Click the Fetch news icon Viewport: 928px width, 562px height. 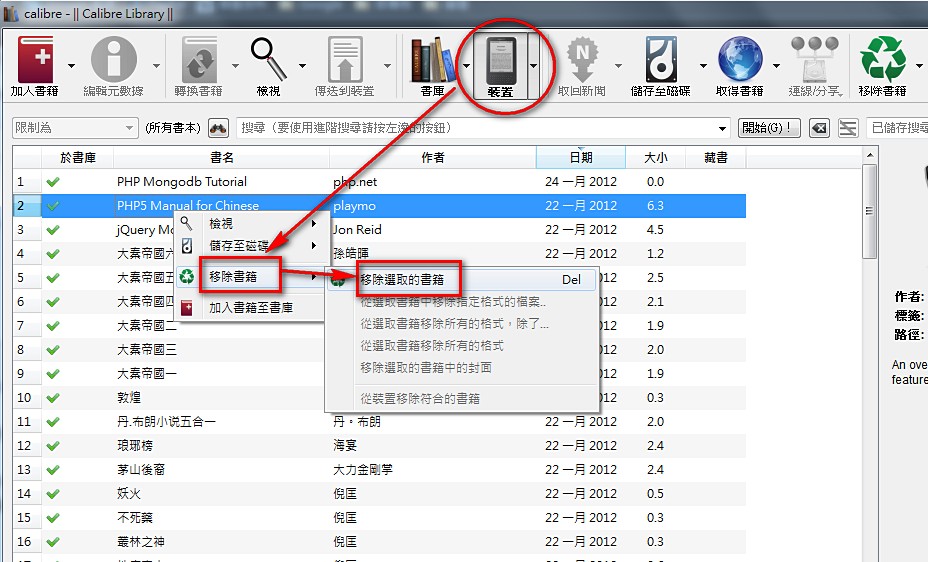pos(582,60)
